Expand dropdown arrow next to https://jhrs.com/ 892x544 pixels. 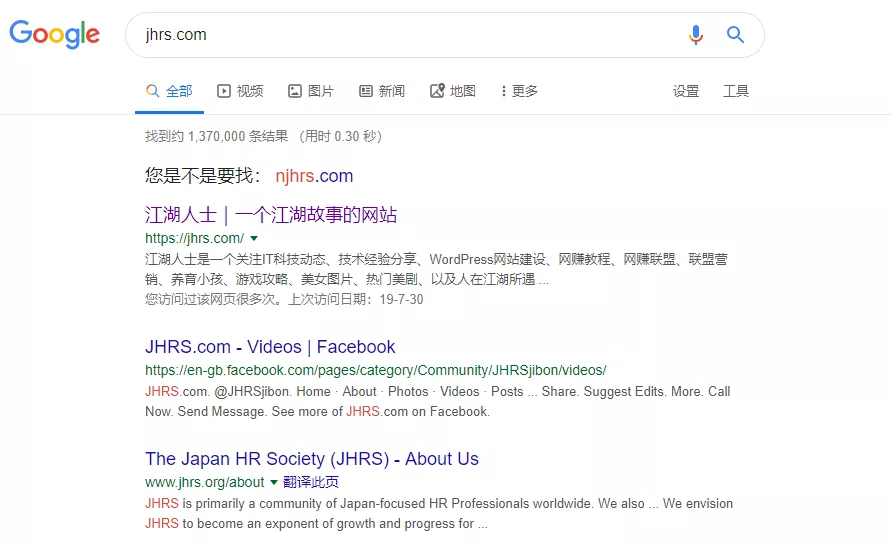254,238
